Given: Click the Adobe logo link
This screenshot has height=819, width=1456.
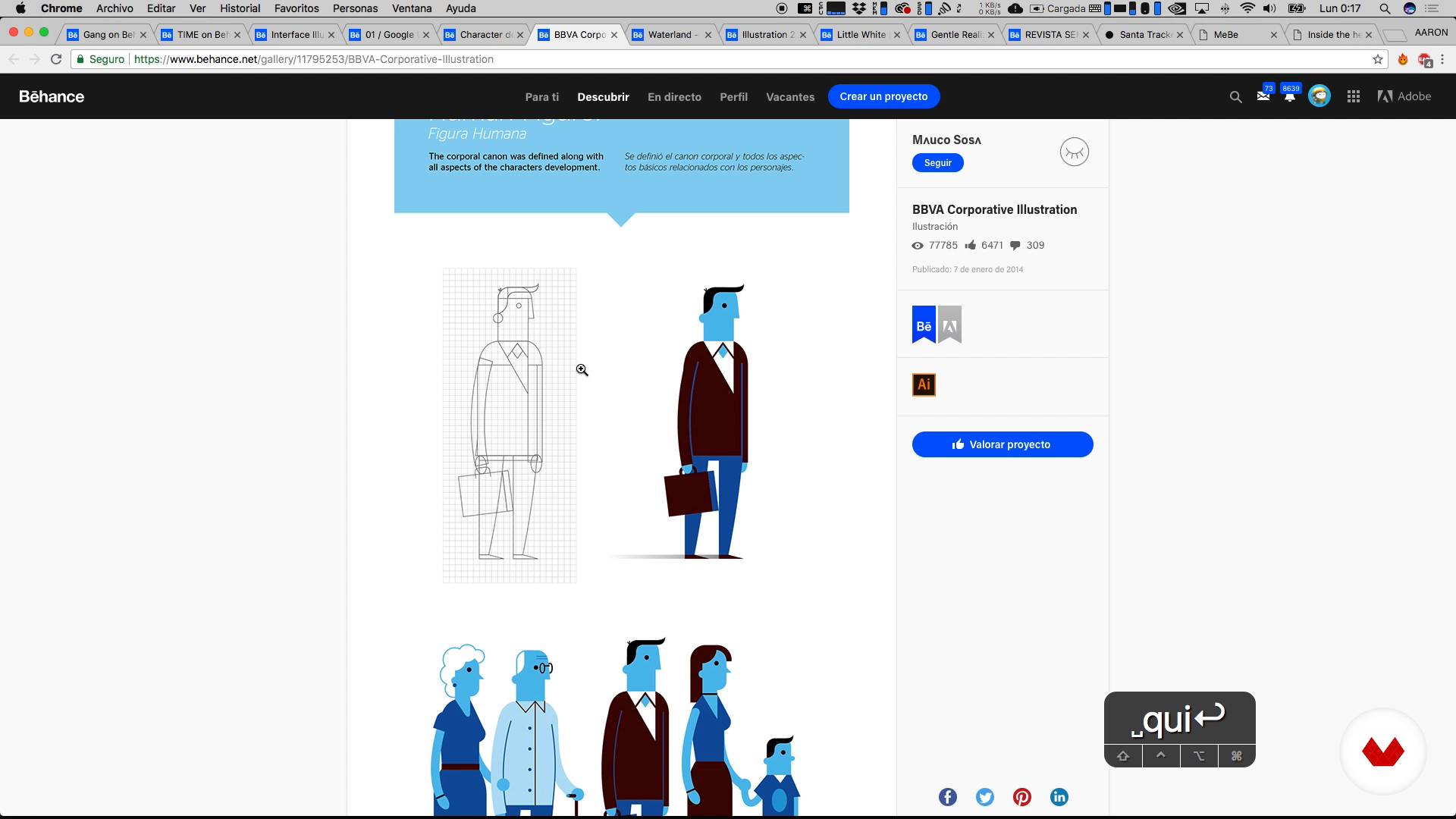Looking at the screenshot, I should (1404, 96).
